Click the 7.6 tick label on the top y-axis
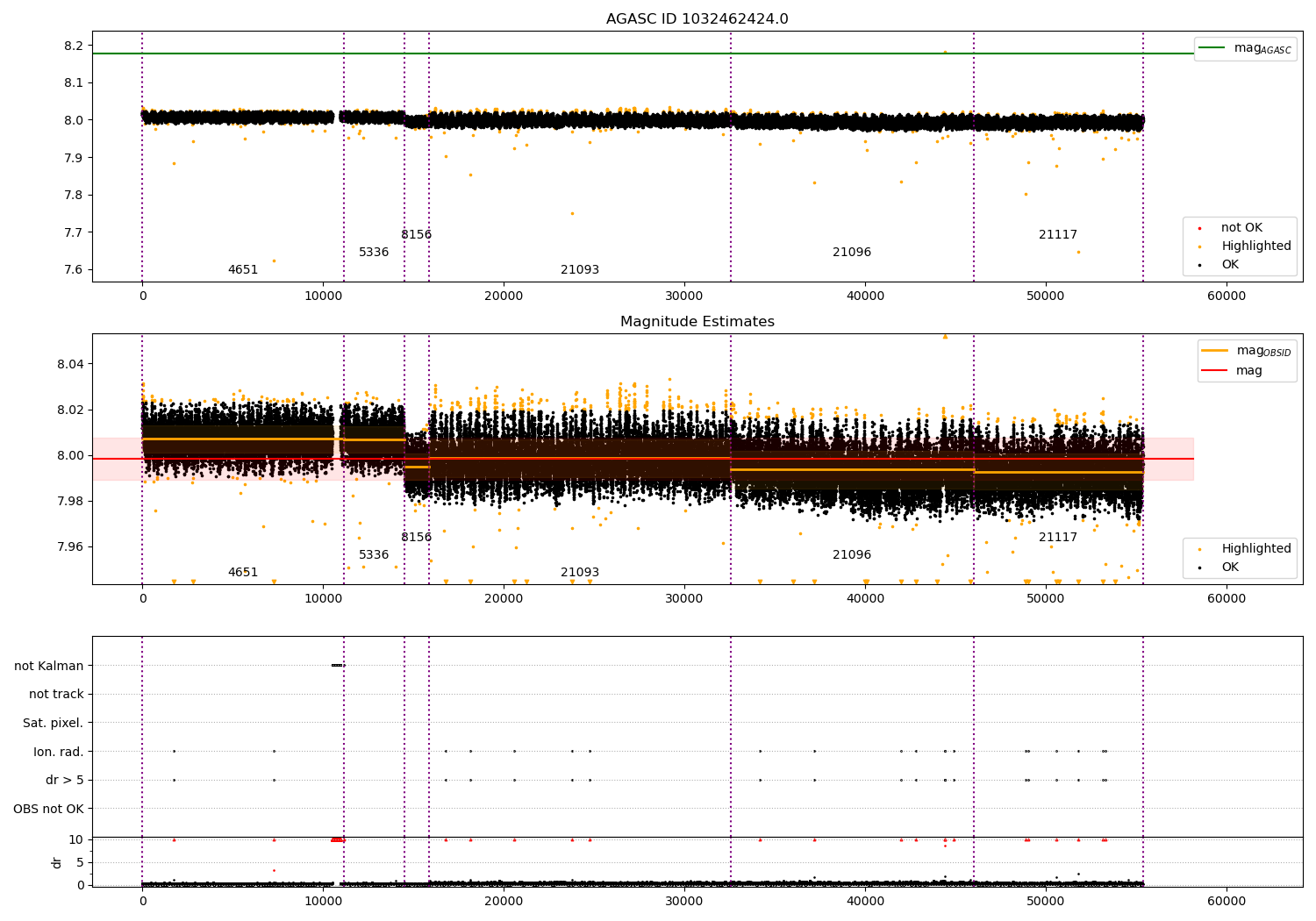 pyautogui.click(x=74, y=270)
